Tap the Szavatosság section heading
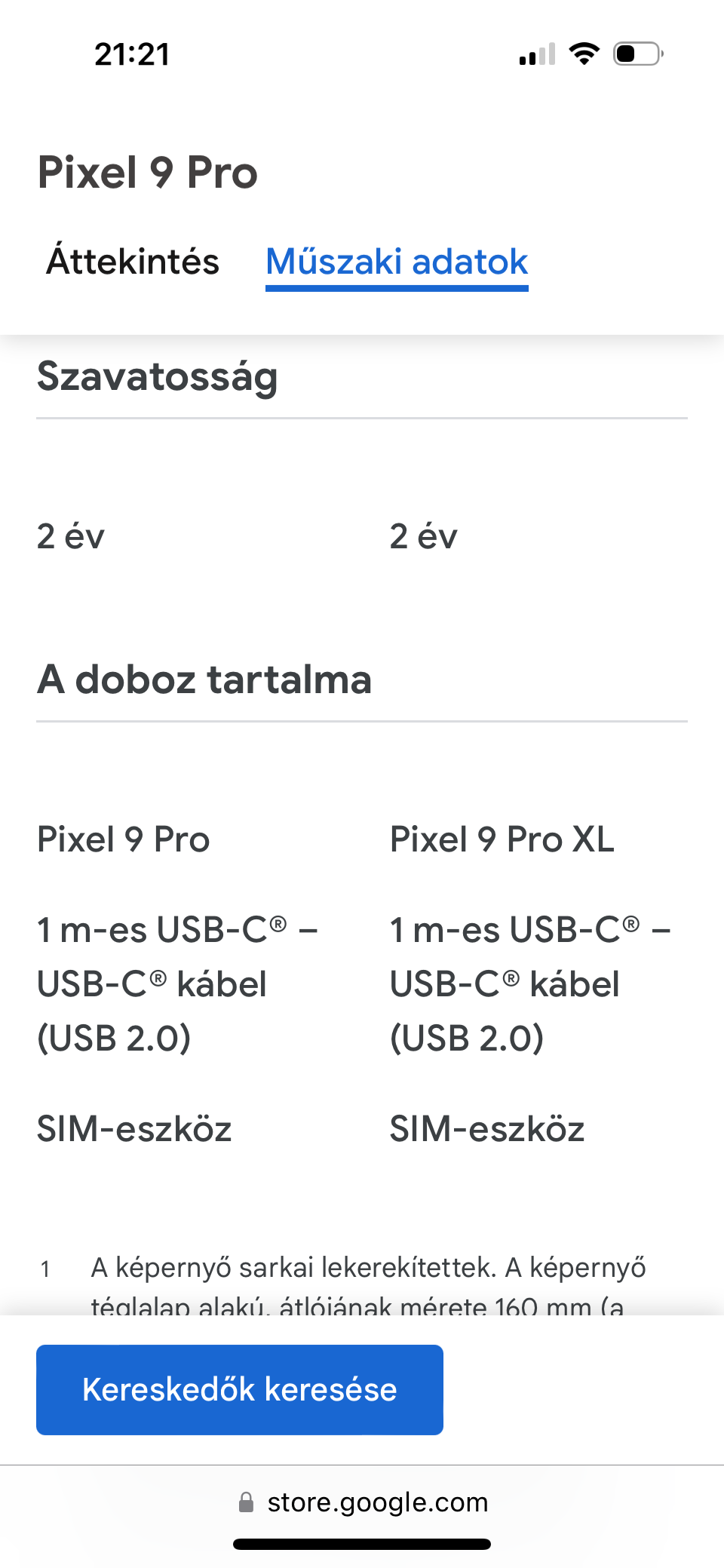This screenshot has width=724, height=1568. 158,376
